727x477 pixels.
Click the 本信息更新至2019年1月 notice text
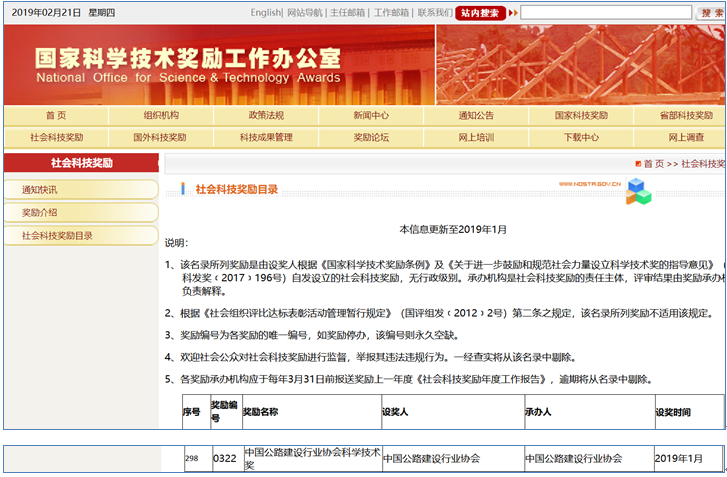pos(453,229)
